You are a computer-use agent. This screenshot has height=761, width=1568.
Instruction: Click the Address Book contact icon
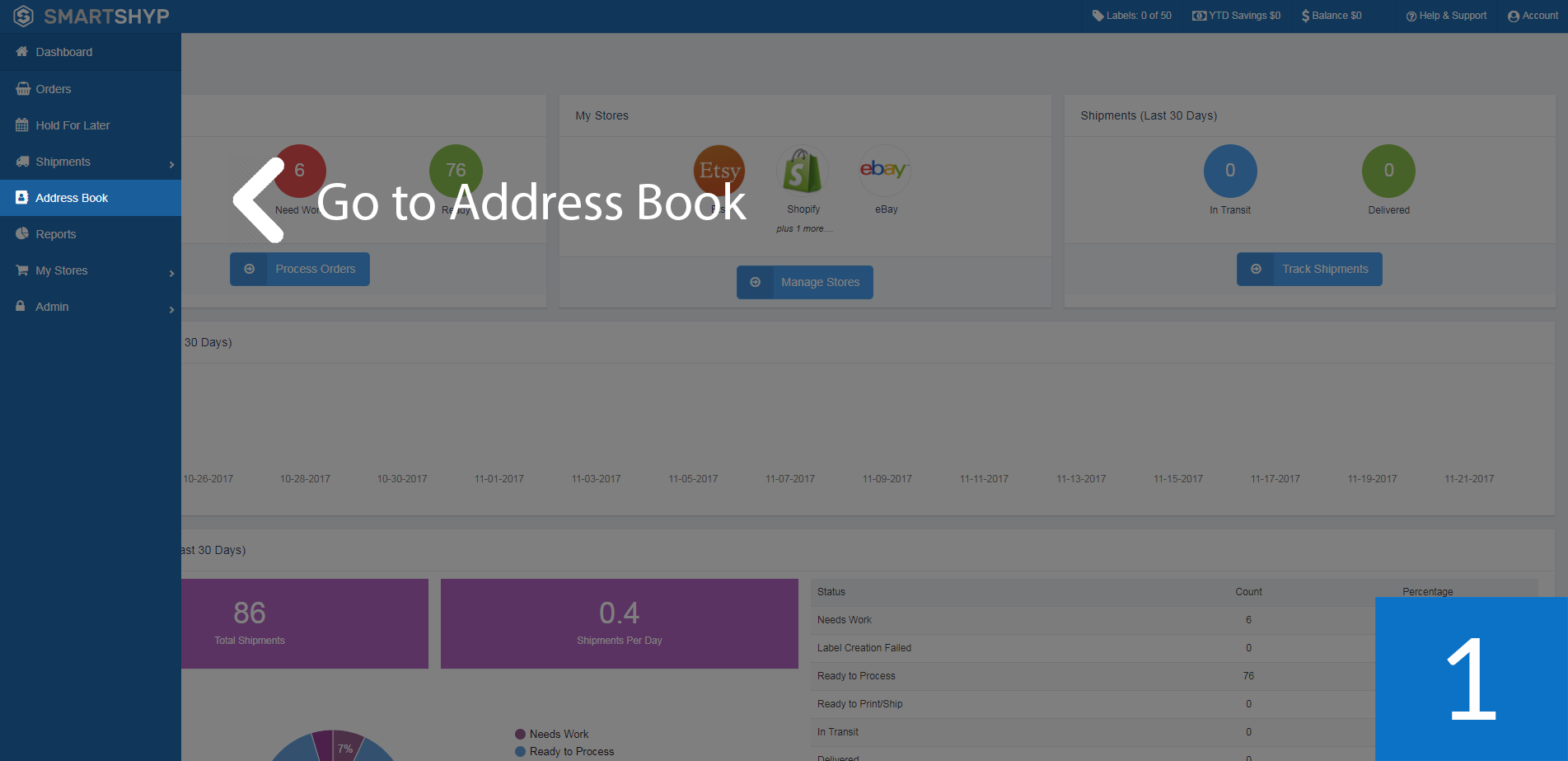coord(22,198)
